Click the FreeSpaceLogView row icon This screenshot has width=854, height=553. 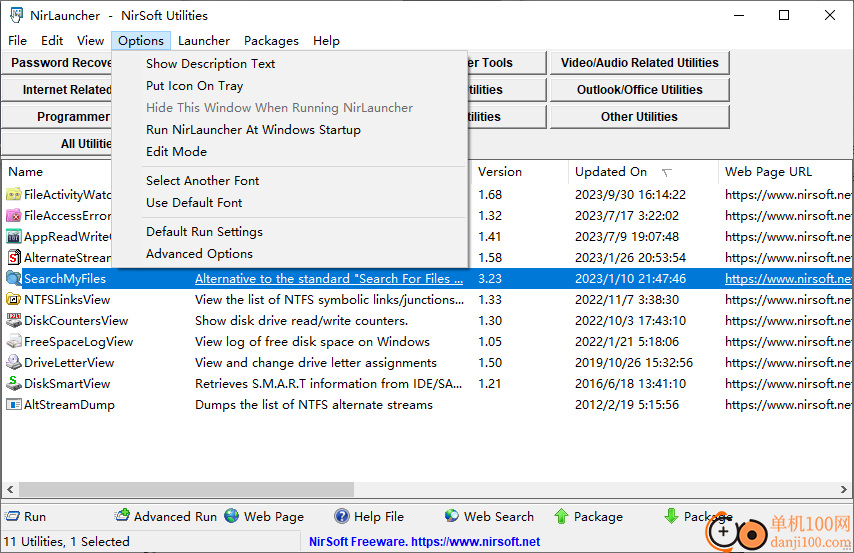[14, 342]
